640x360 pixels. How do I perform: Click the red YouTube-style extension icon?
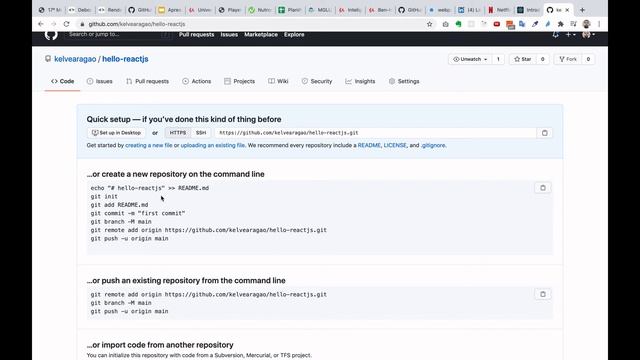497,24
